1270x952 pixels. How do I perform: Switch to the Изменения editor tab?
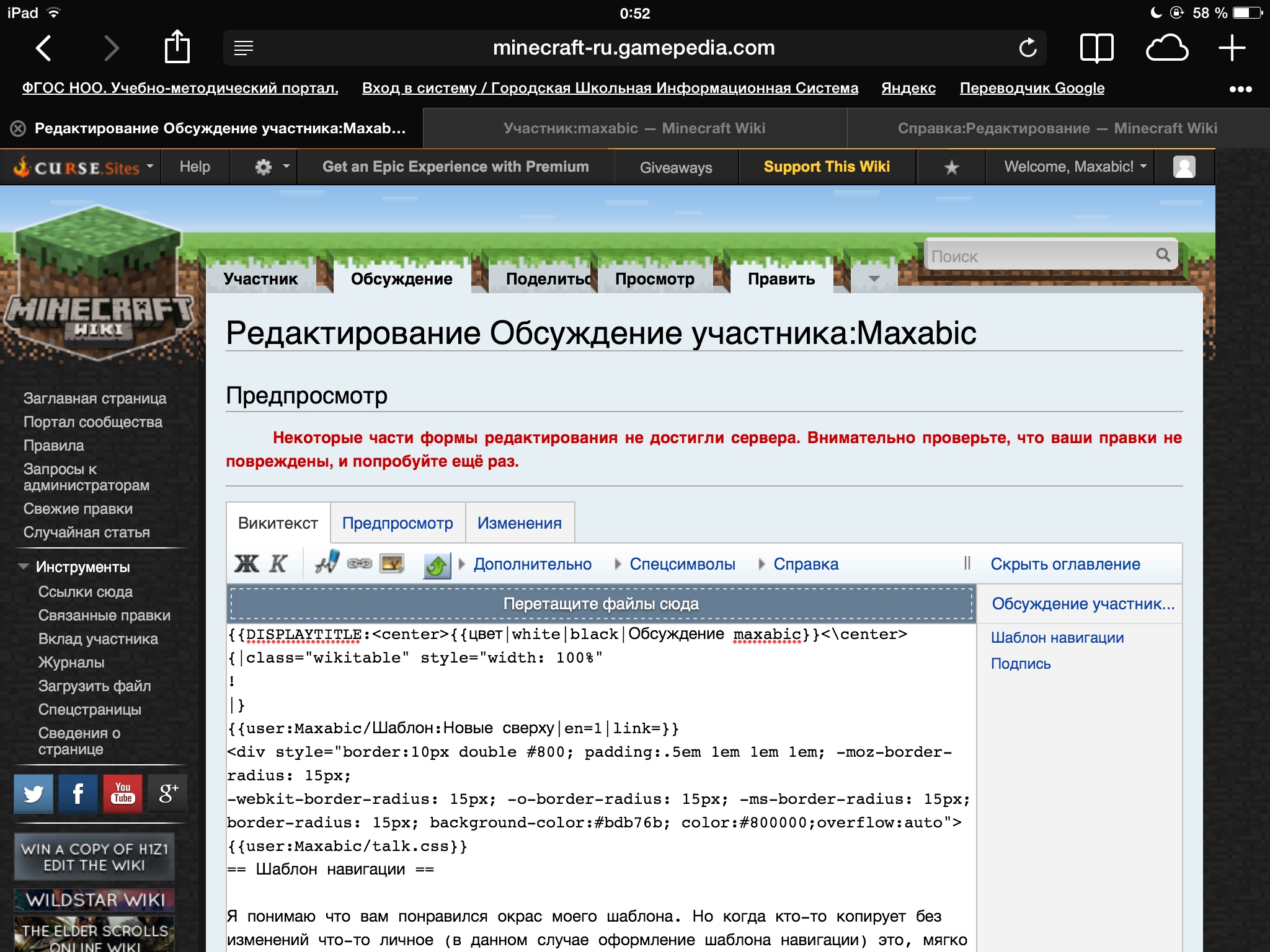pos(519,523)
